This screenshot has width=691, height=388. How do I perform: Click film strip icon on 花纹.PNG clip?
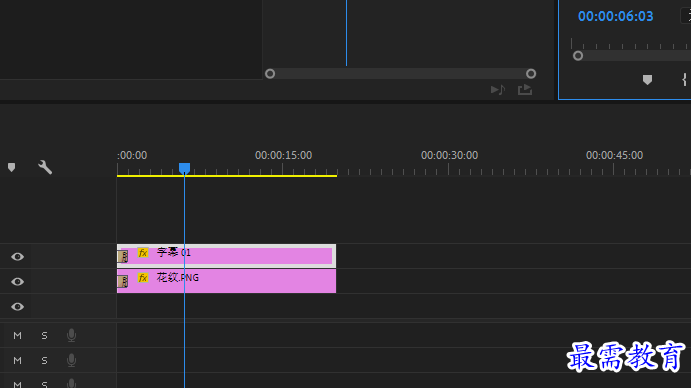coord(123,281)
